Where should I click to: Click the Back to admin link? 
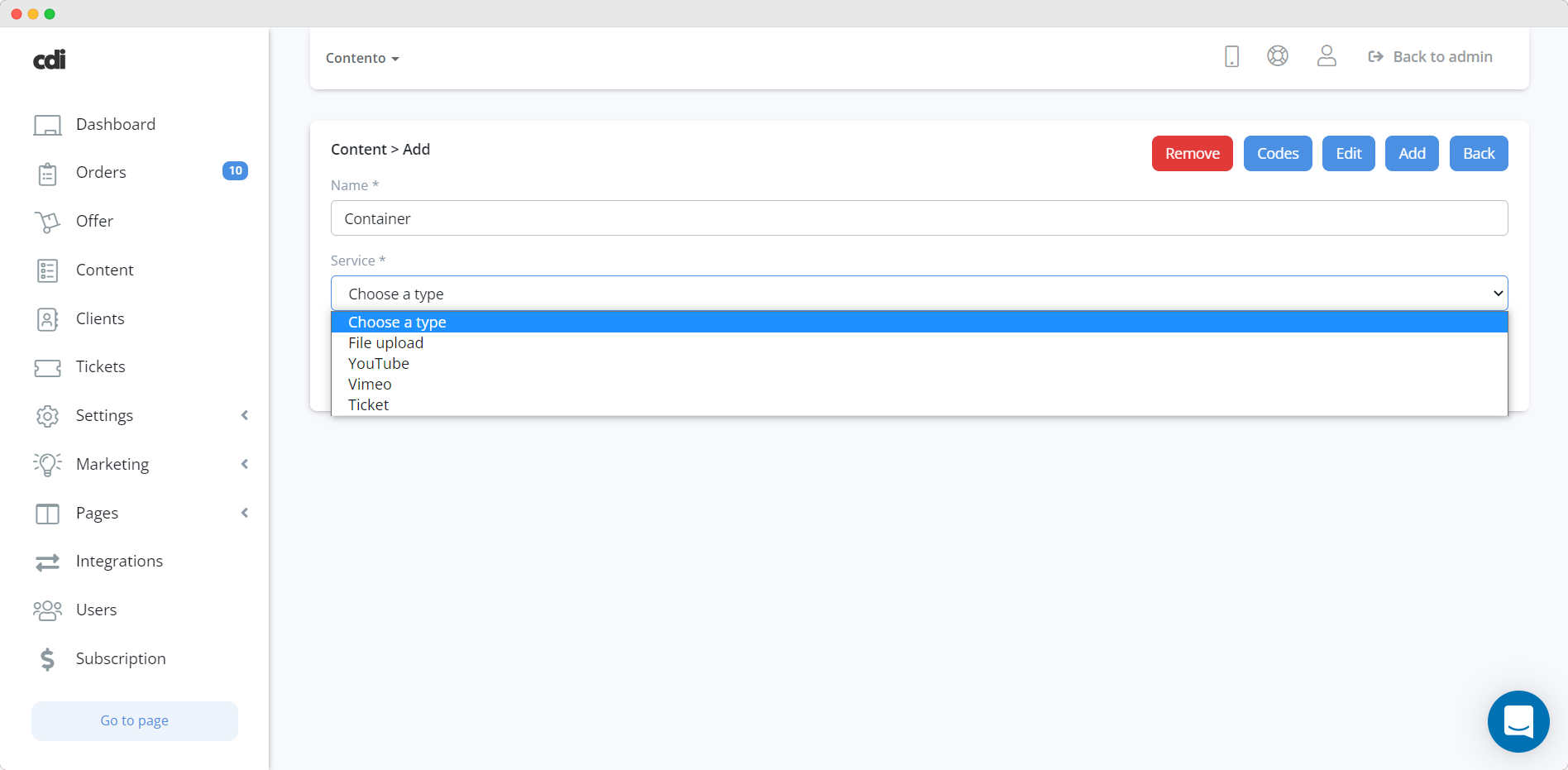point(1431,56)
